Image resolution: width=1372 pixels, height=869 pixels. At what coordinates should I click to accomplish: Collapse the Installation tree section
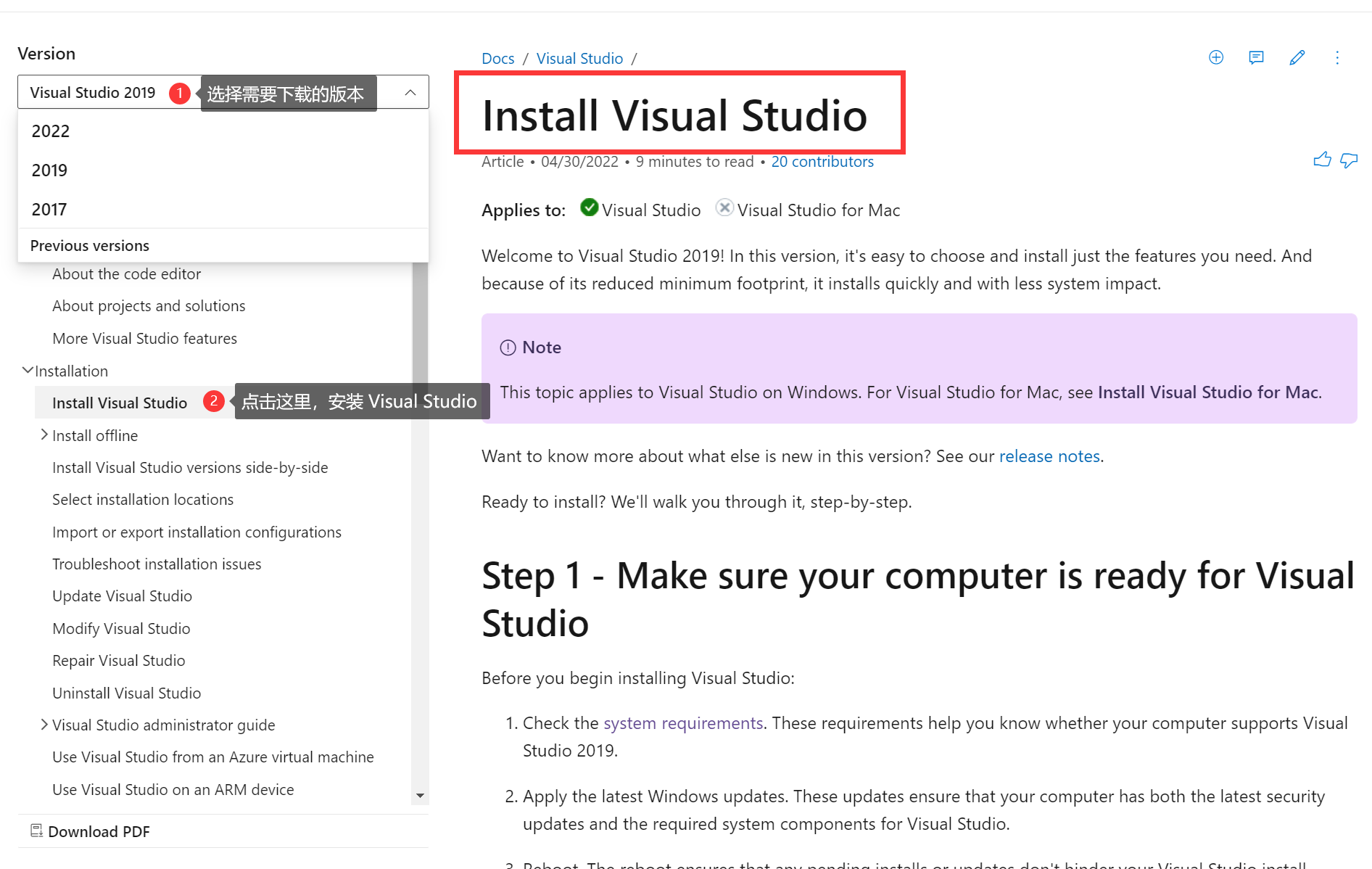coord(28,371)
